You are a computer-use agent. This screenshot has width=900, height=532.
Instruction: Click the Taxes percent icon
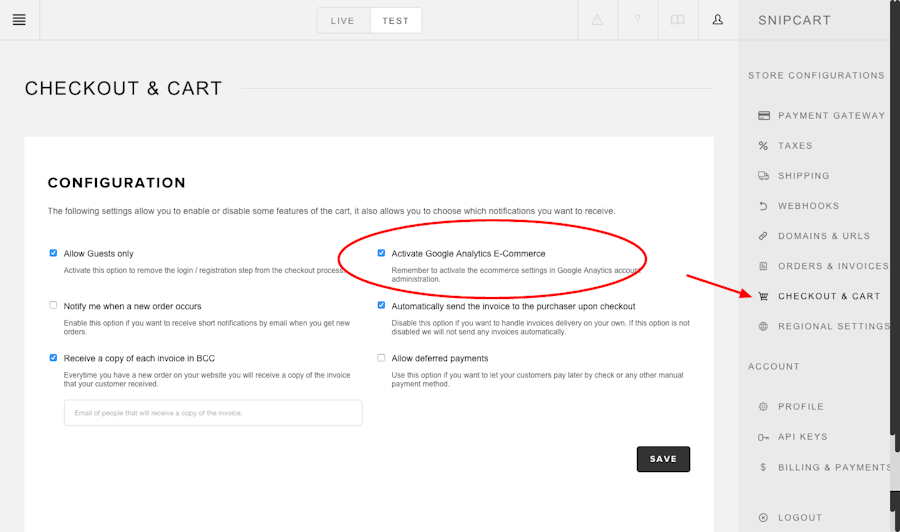763,146
